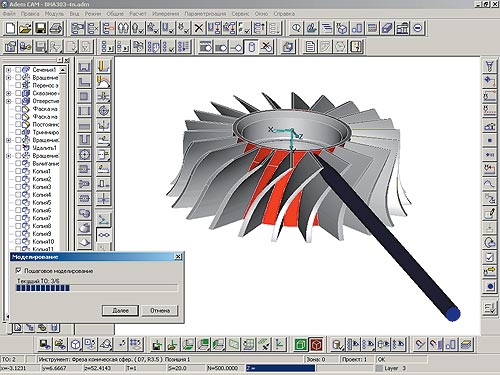500x375 pixels.
Task: Check the box next to Копия1
Action: [18, 171]
